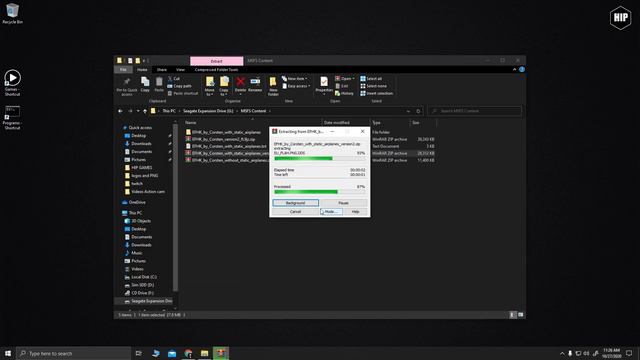Open the View ribbon tab
Screen dimensions: 640x360
[x=180, y=69]
